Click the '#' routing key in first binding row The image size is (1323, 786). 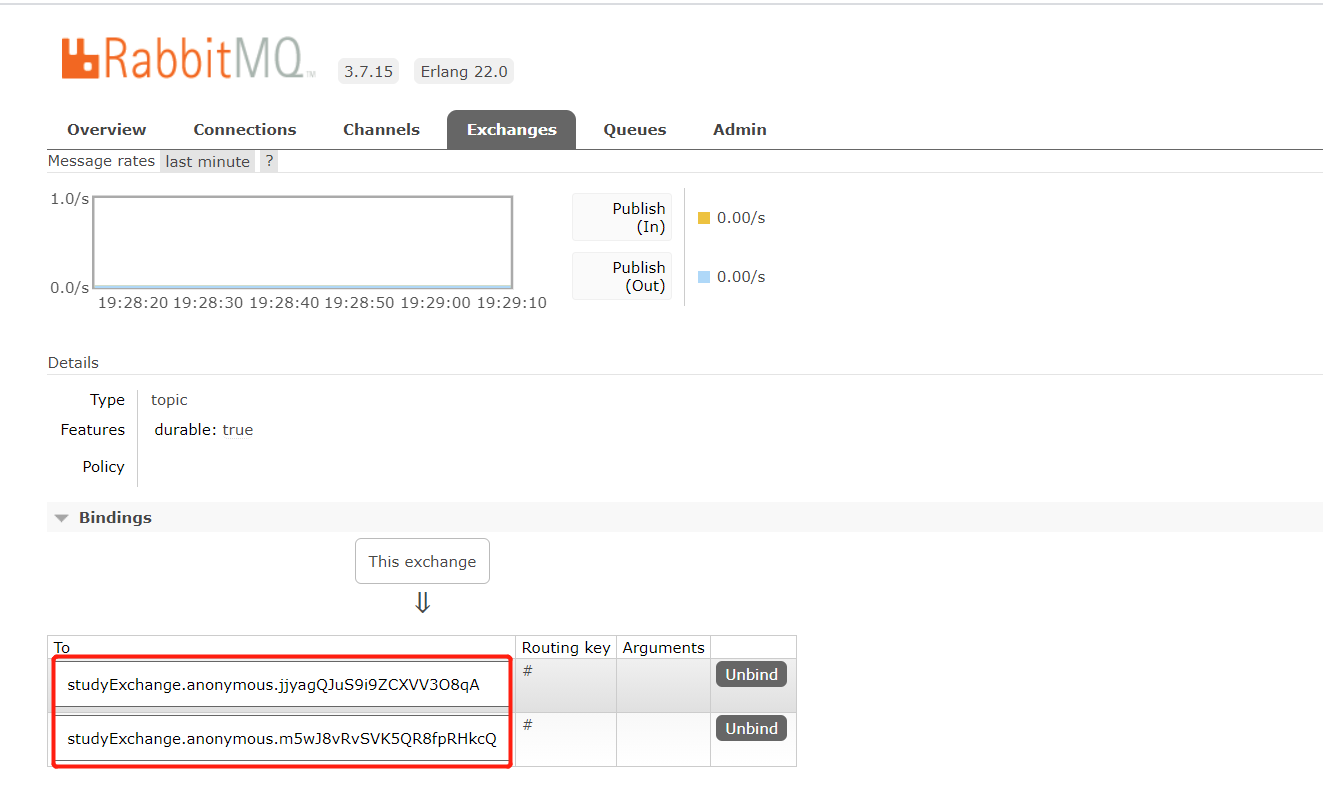pos(527,671)
